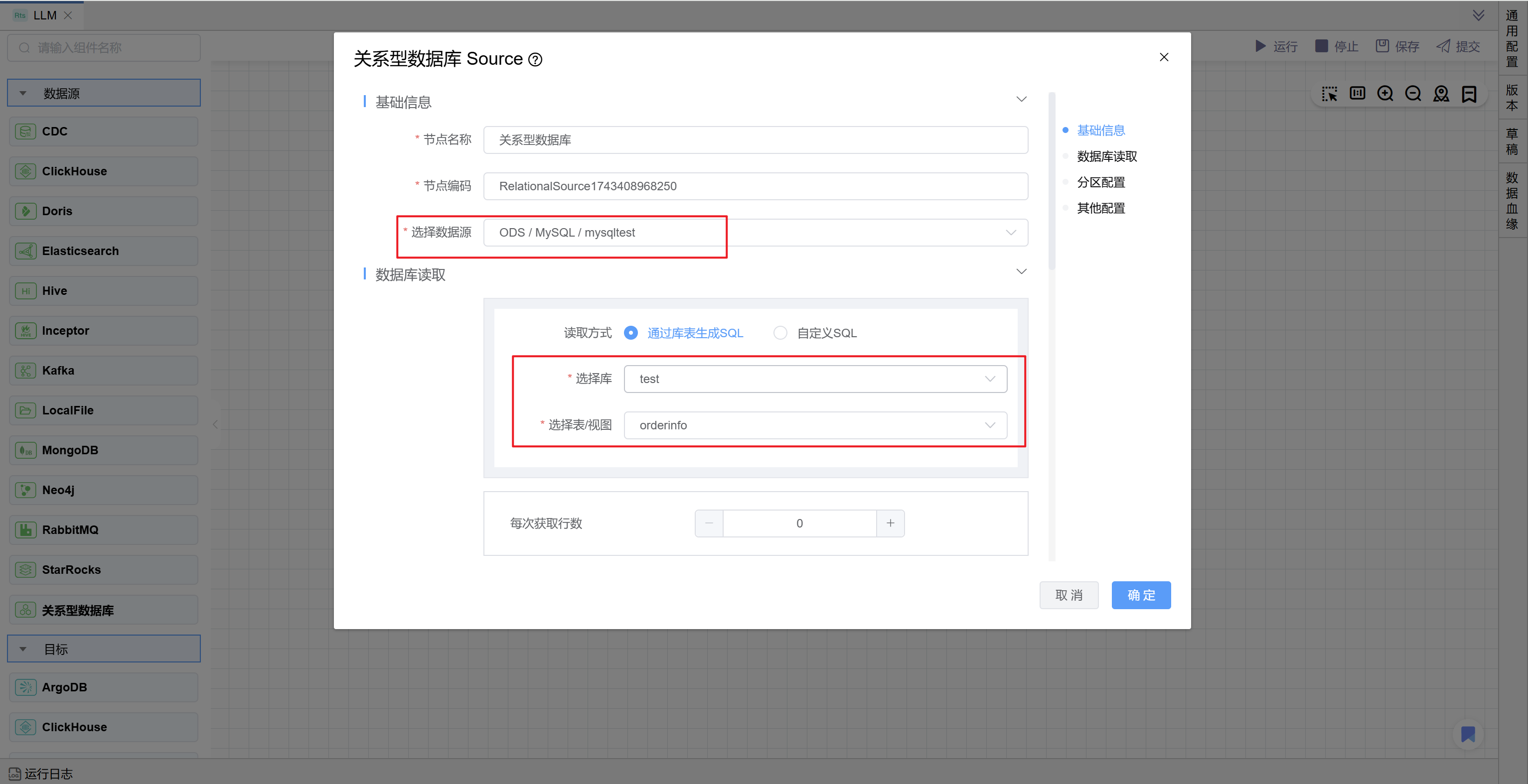
Task: Click the Kafka component icon in sidebar
Action: click(25, 371)
